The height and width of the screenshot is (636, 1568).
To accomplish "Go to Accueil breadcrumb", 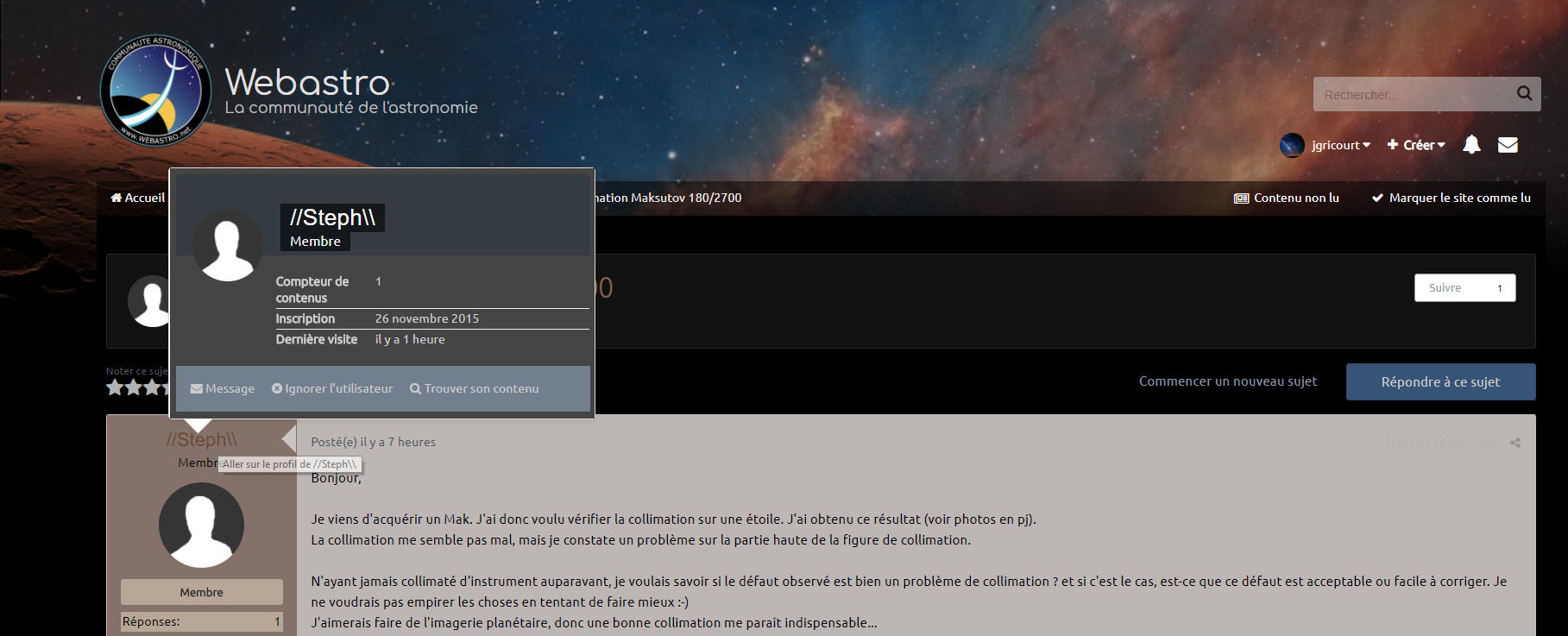I will 137,198.
